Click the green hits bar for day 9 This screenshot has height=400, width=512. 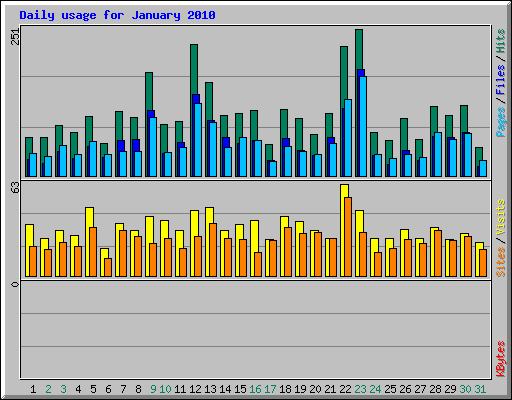(x=149, y=91)
